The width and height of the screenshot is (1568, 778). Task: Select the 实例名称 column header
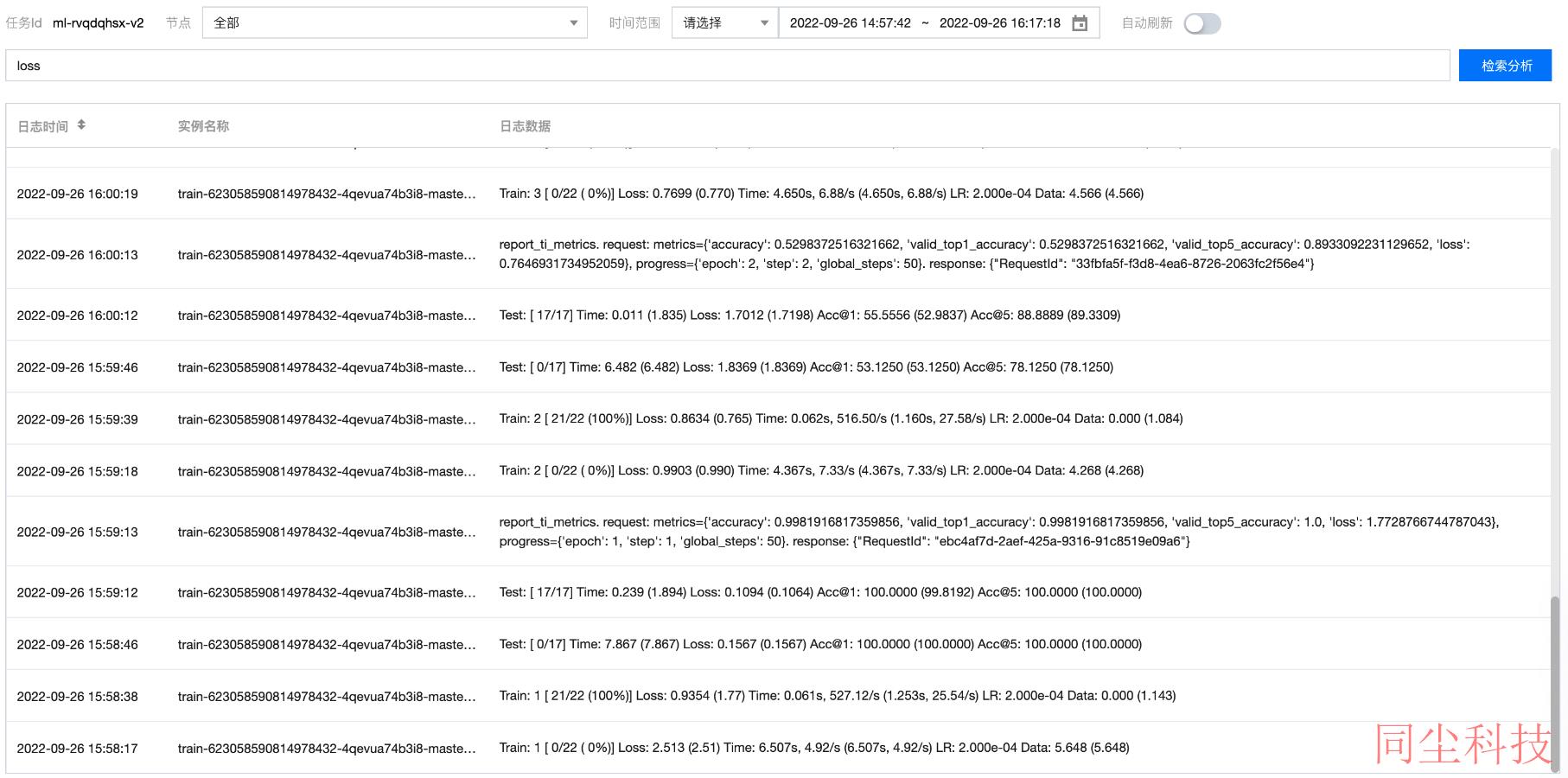203,126
